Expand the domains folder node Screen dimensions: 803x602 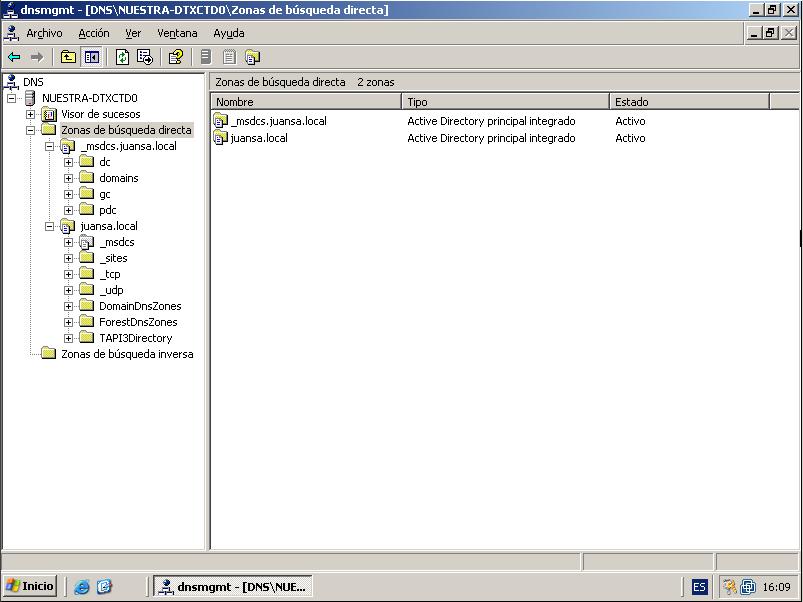69,178
